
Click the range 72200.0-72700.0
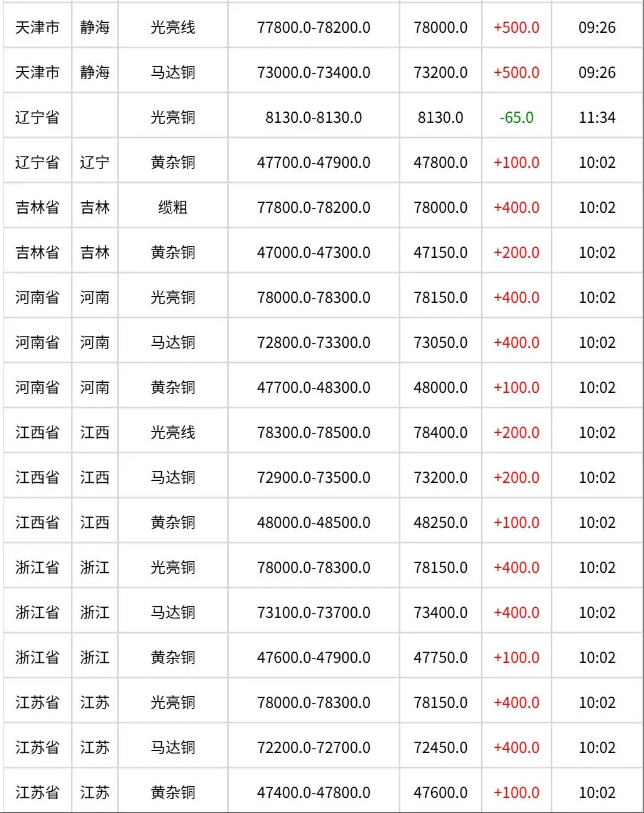[x=314, y=748]
